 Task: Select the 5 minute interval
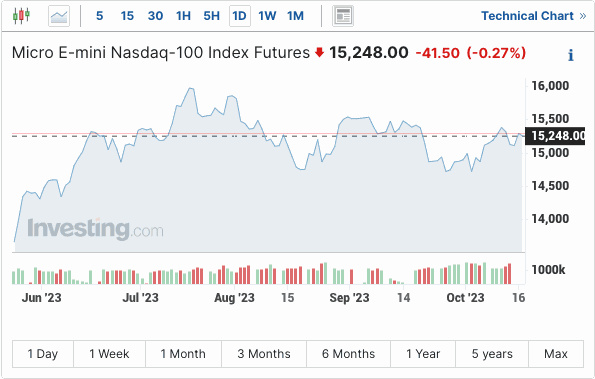pos(99,16)
